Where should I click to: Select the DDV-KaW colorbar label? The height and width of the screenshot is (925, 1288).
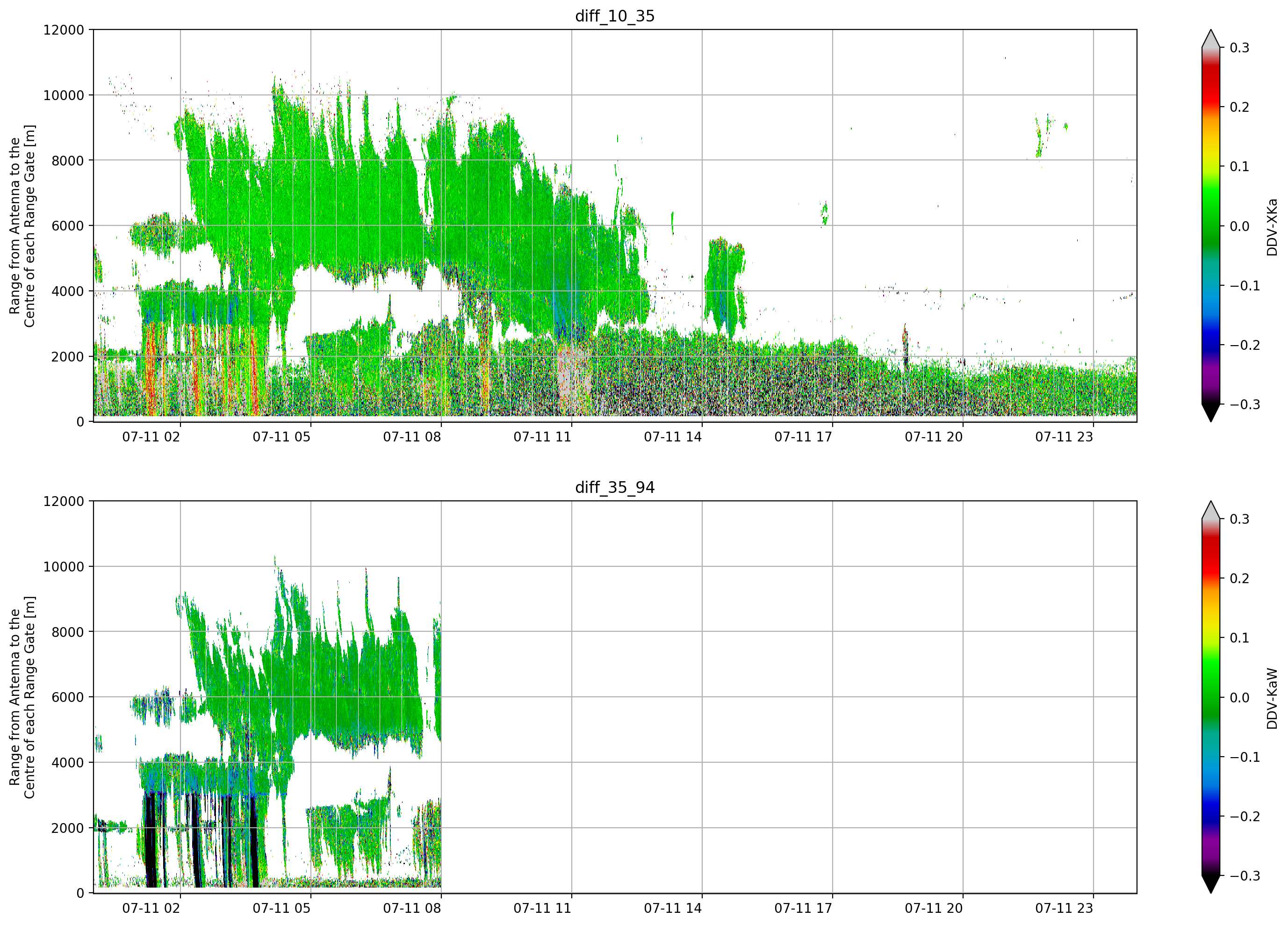[x=1272, y=698]
